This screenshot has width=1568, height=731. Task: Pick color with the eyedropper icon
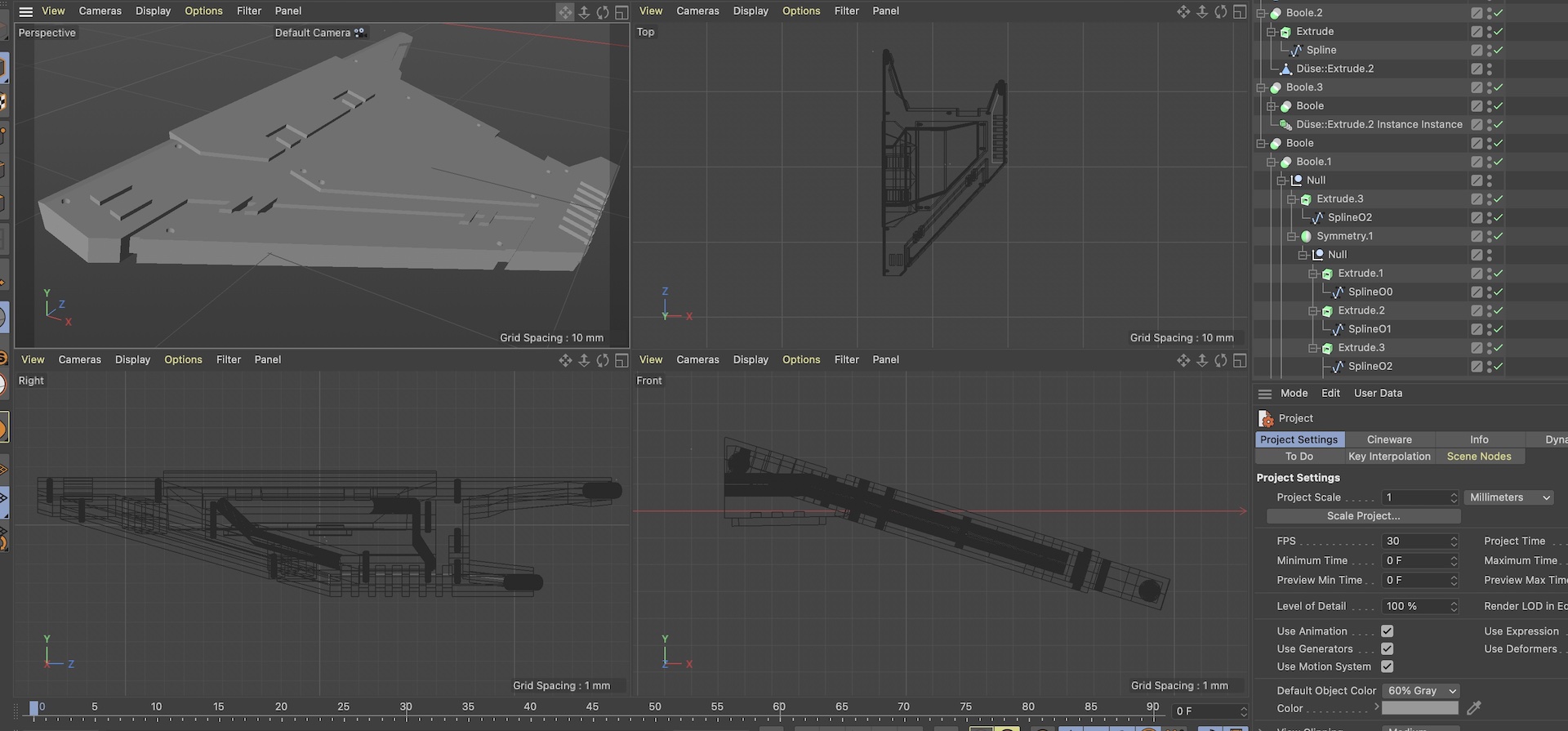[1474, 708]
